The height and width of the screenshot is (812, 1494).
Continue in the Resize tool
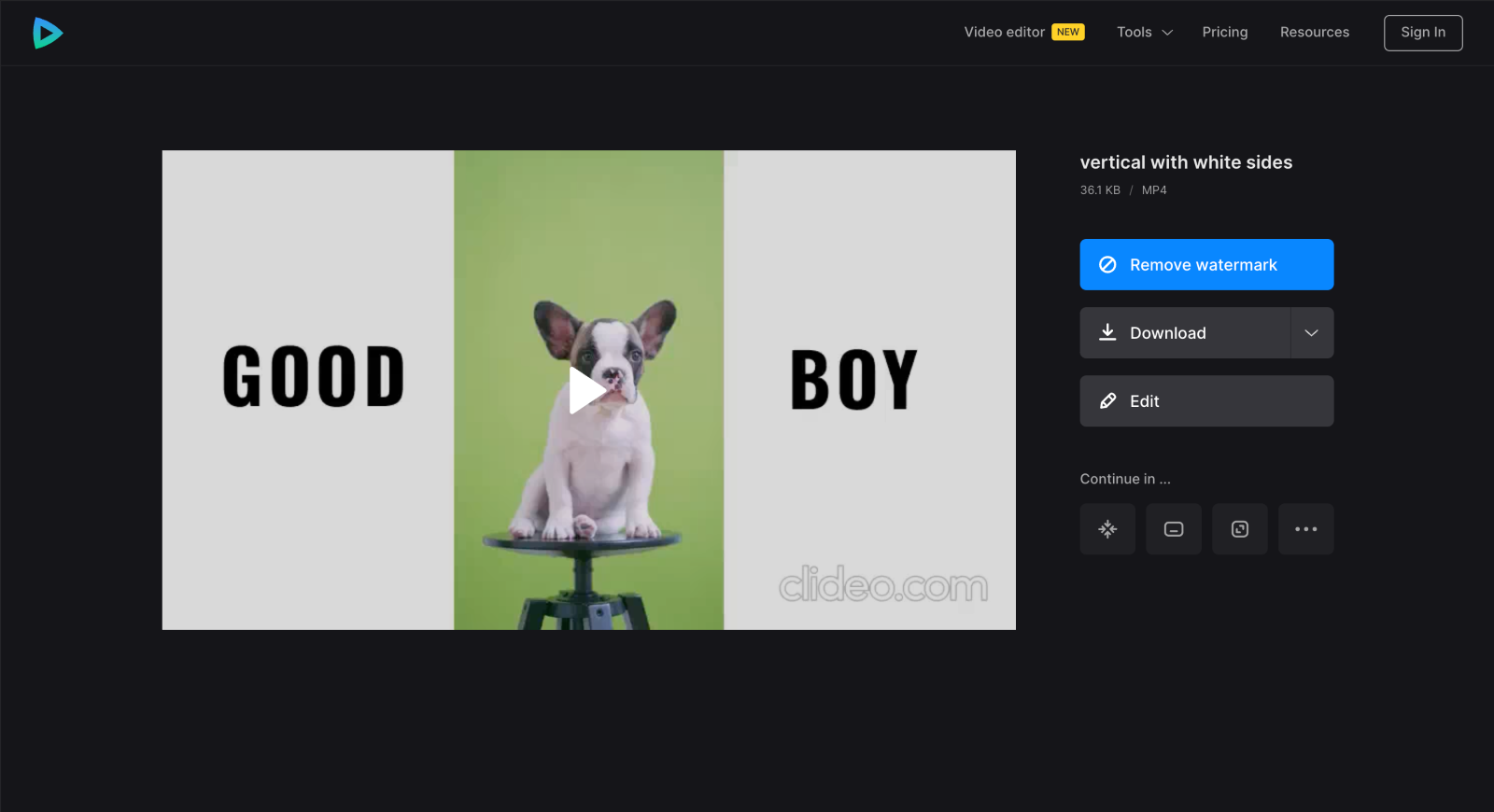click(x=1240, y=529)
